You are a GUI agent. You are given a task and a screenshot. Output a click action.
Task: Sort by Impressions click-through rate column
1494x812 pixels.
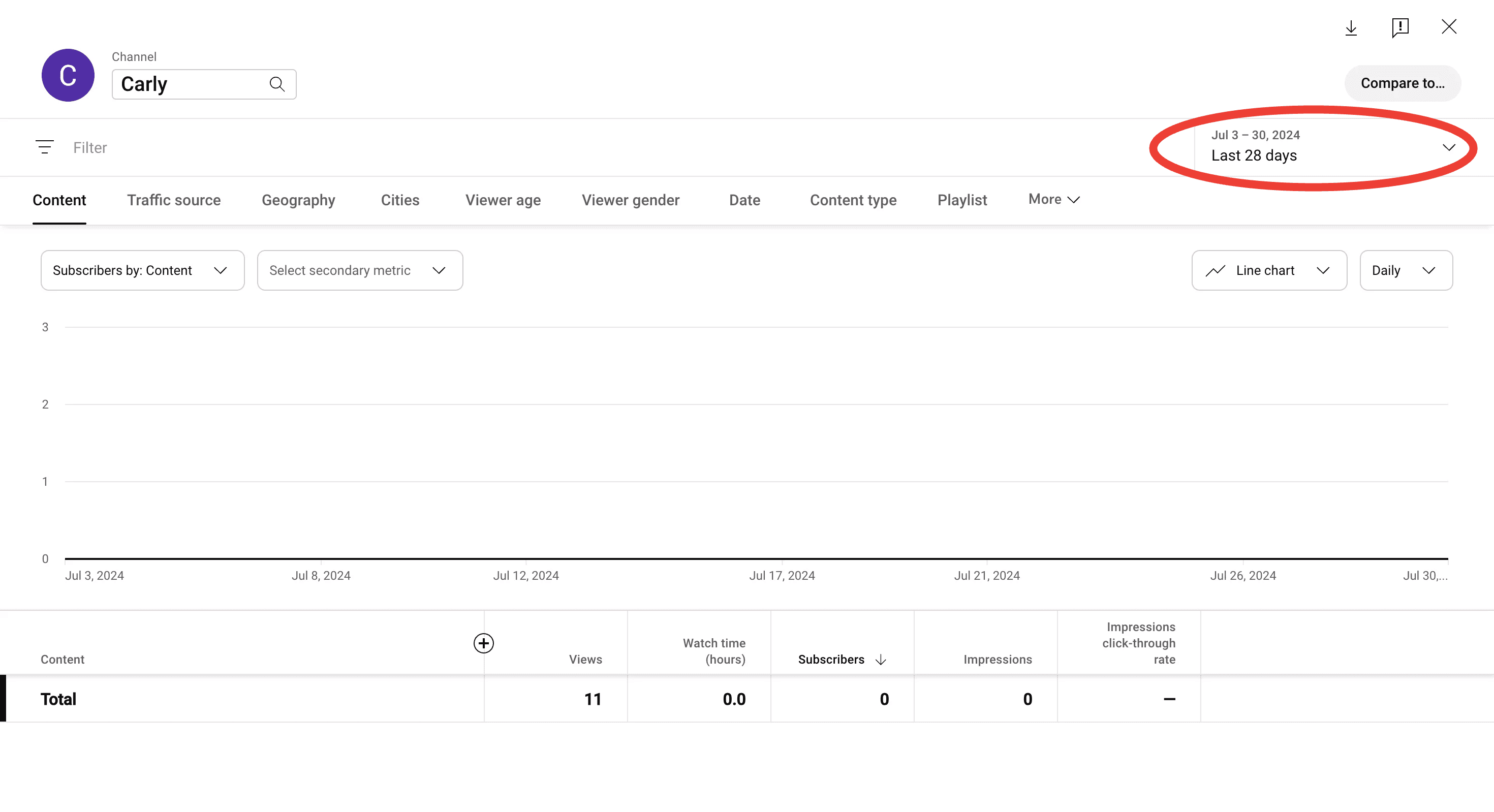[x=1138, y=643]
